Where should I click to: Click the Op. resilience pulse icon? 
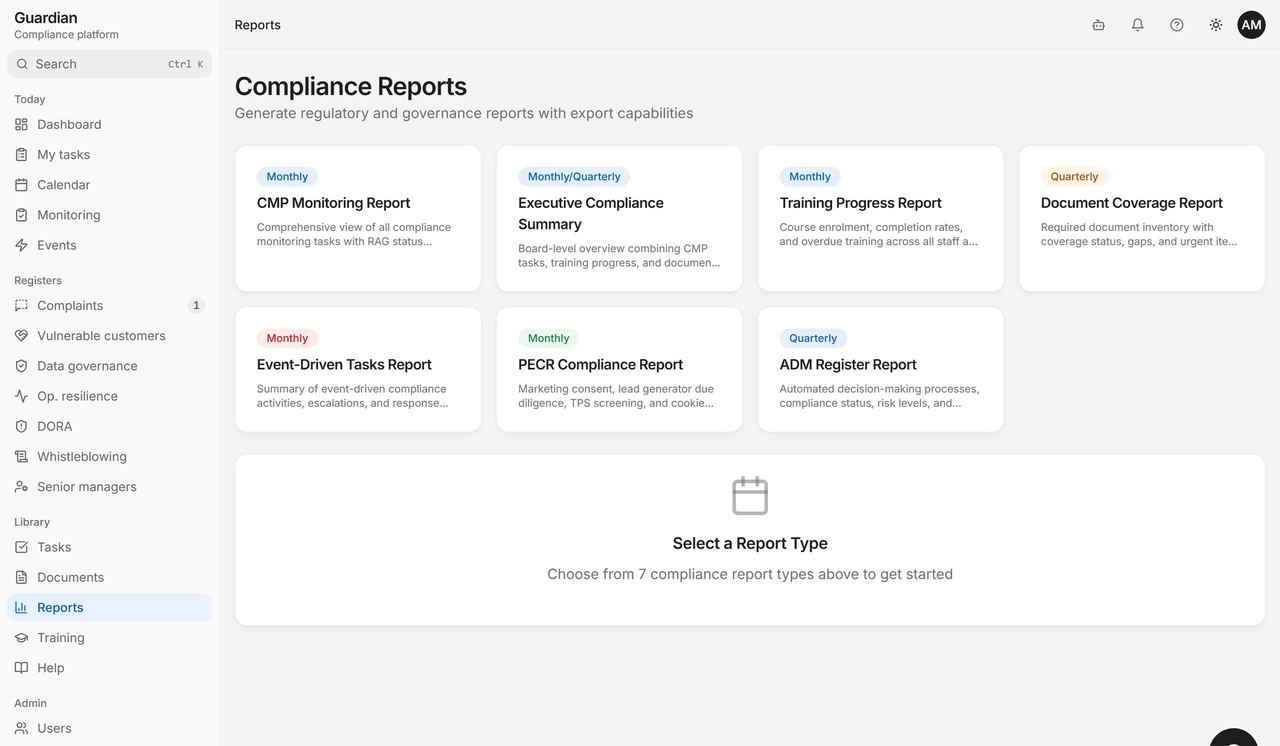click(21, 395)
